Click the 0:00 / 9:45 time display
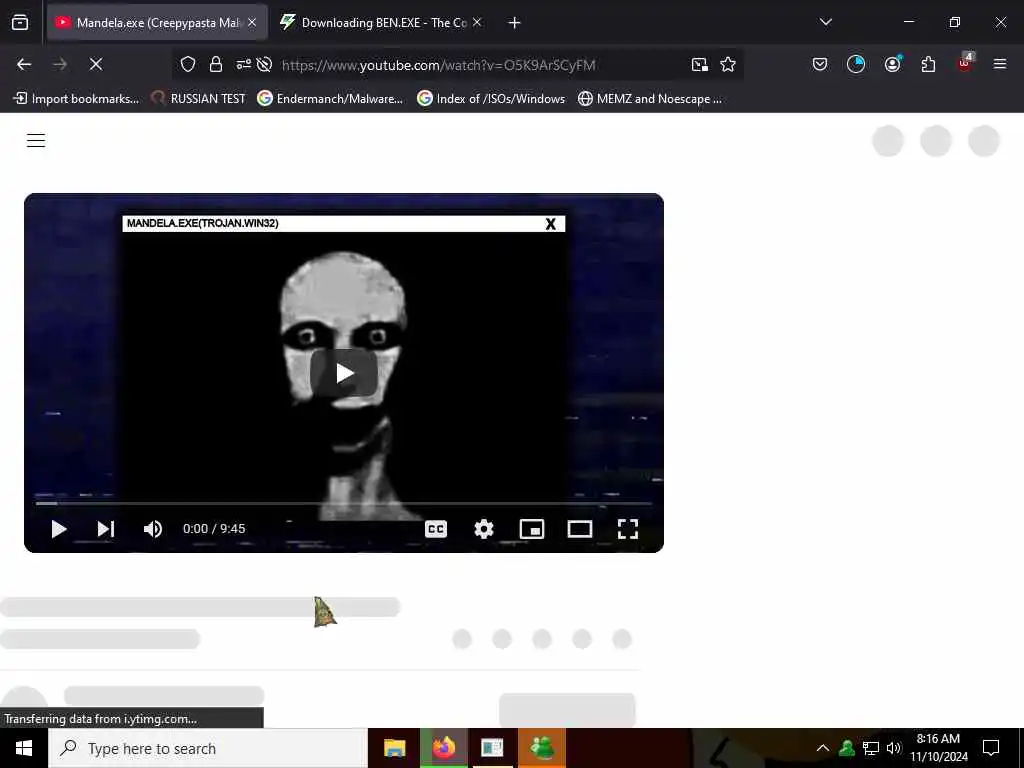1024x768 pixels. (x=214, y=529)
